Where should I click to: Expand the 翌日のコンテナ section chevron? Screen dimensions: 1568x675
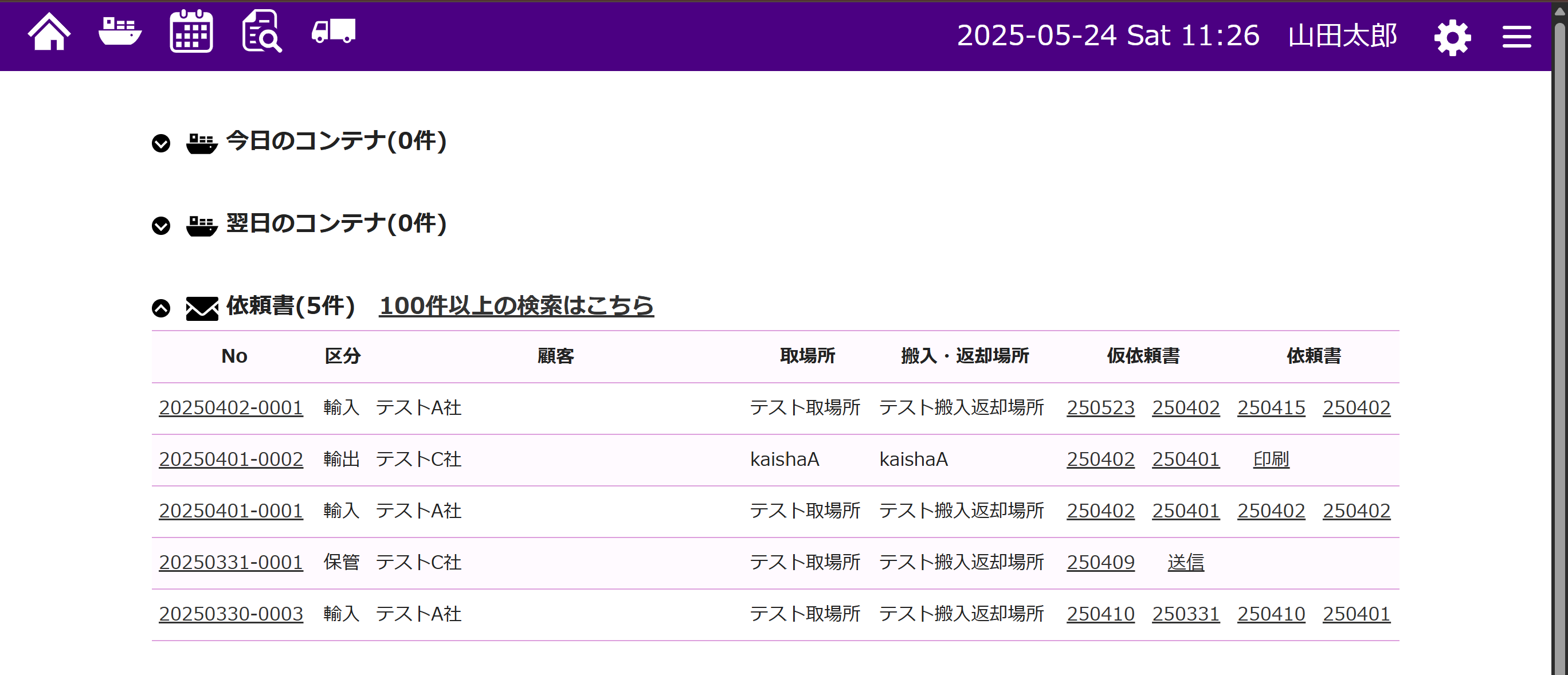pos(160,225)
